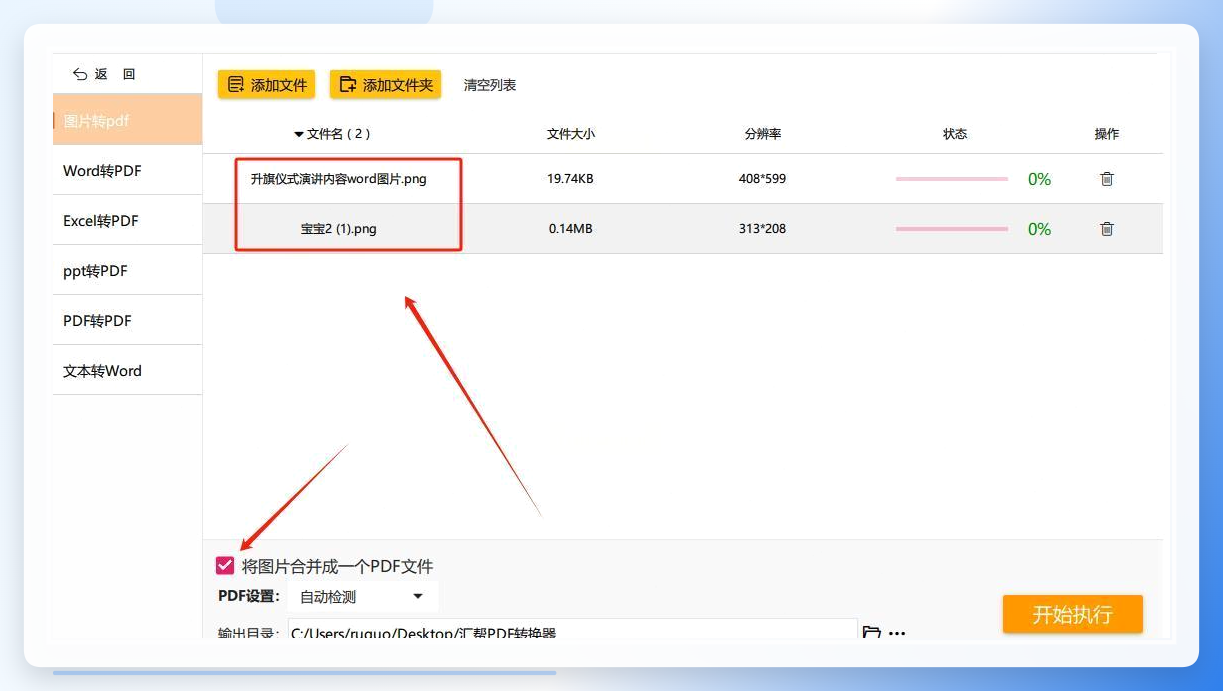Click the 文件大小 column header
1223x691 pixels.
571,134
